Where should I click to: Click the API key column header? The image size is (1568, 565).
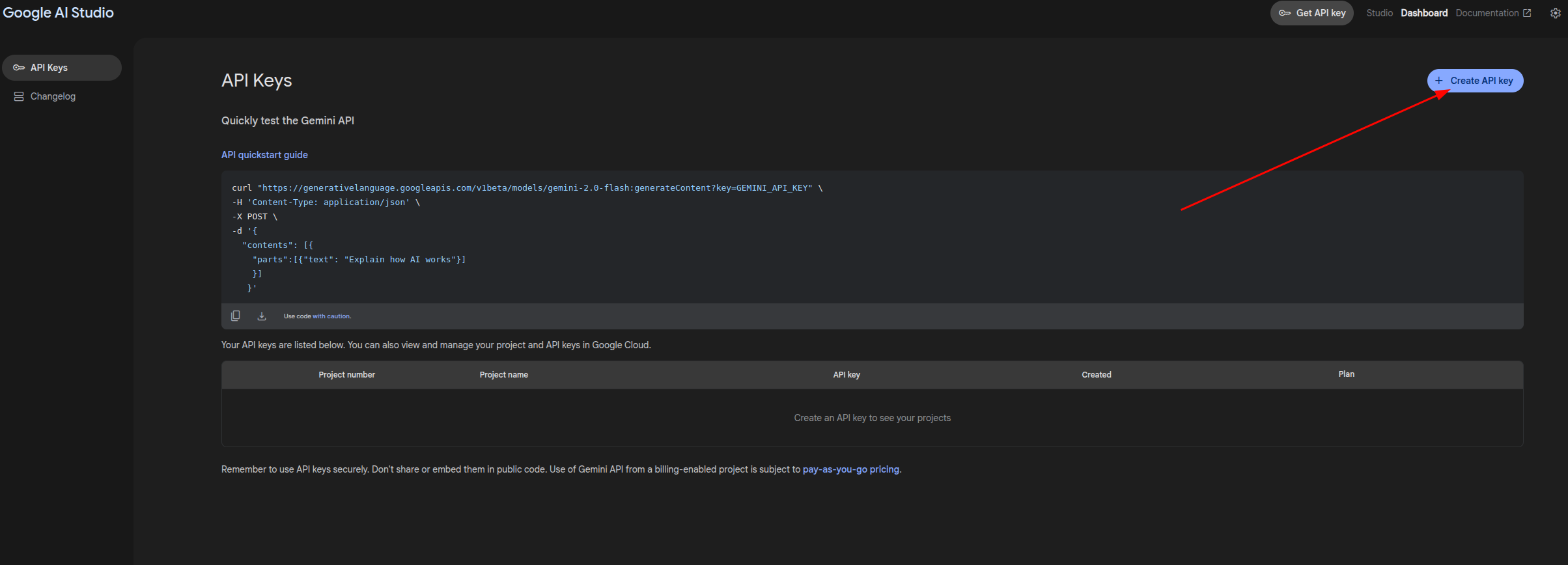tap(847, 375)
